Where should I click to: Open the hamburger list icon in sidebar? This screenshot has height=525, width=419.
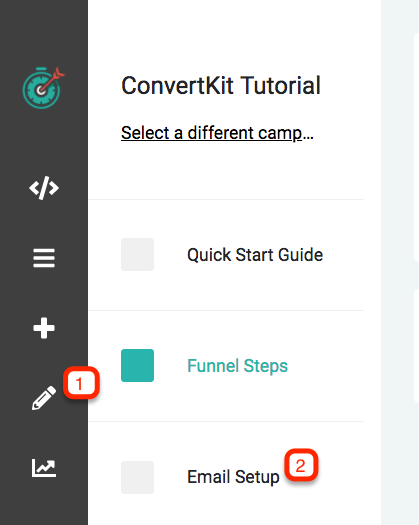[x=44, y=258]
